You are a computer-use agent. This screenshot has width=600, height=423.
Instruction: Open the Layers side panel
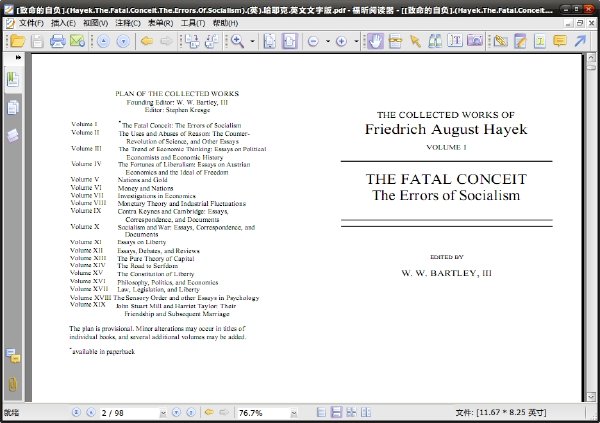pos(13,135)
